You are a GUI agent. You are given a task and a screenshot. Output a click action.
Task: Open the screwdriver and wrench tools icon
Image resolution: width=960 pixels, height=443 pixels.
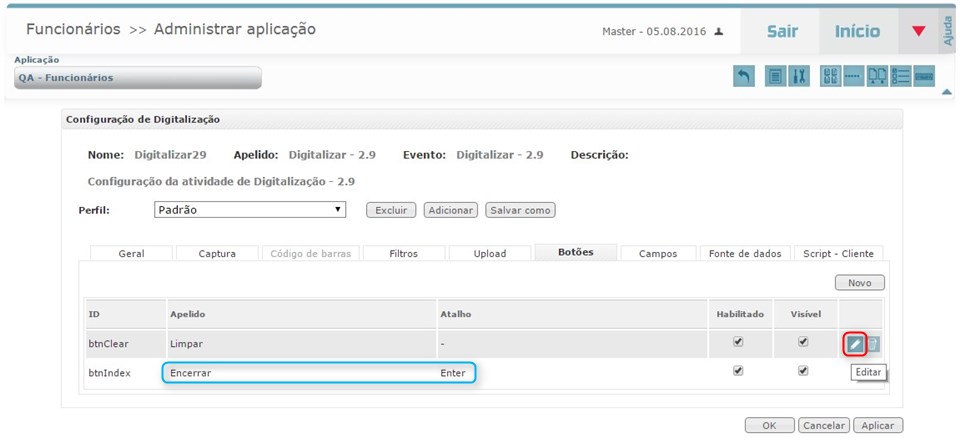pyautogui.click(x=799, y=76)
